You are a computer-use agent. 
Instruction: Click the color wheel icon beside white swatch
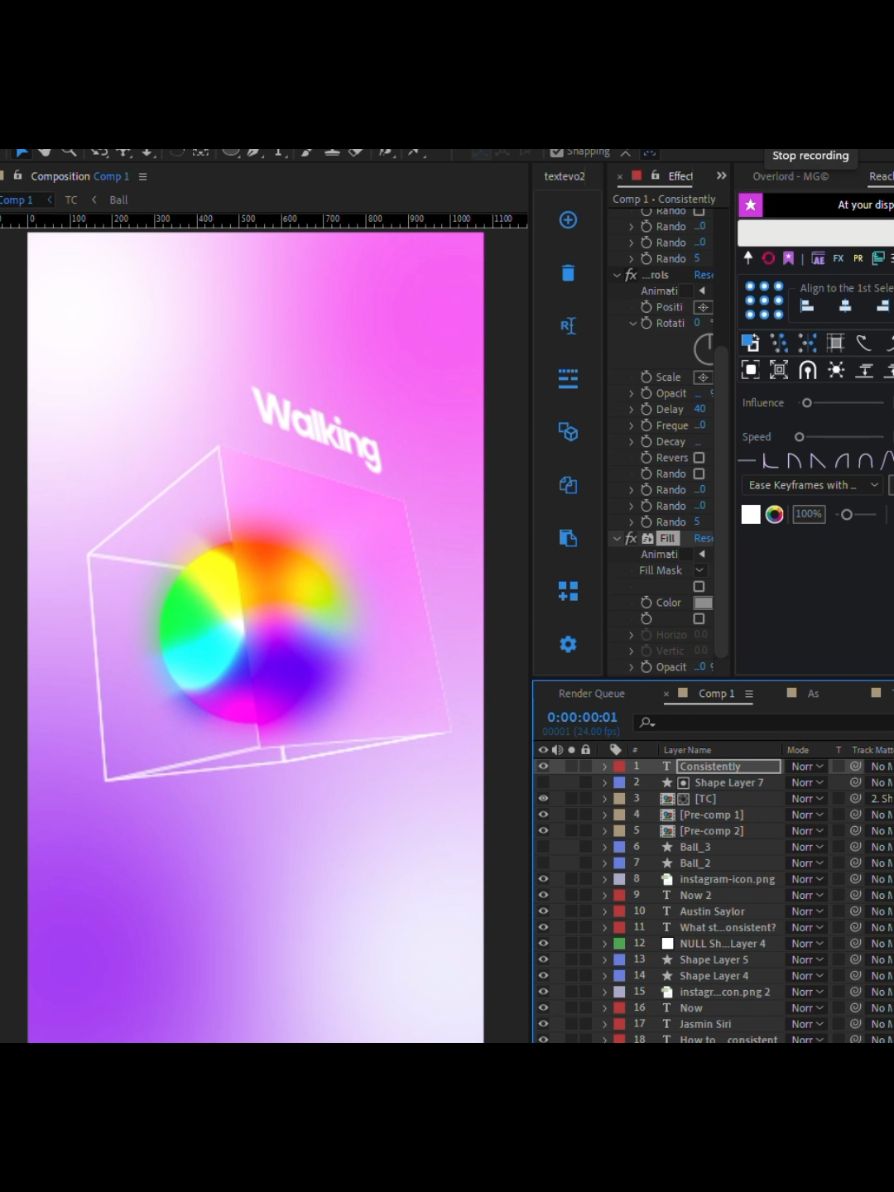click(774, 515)
